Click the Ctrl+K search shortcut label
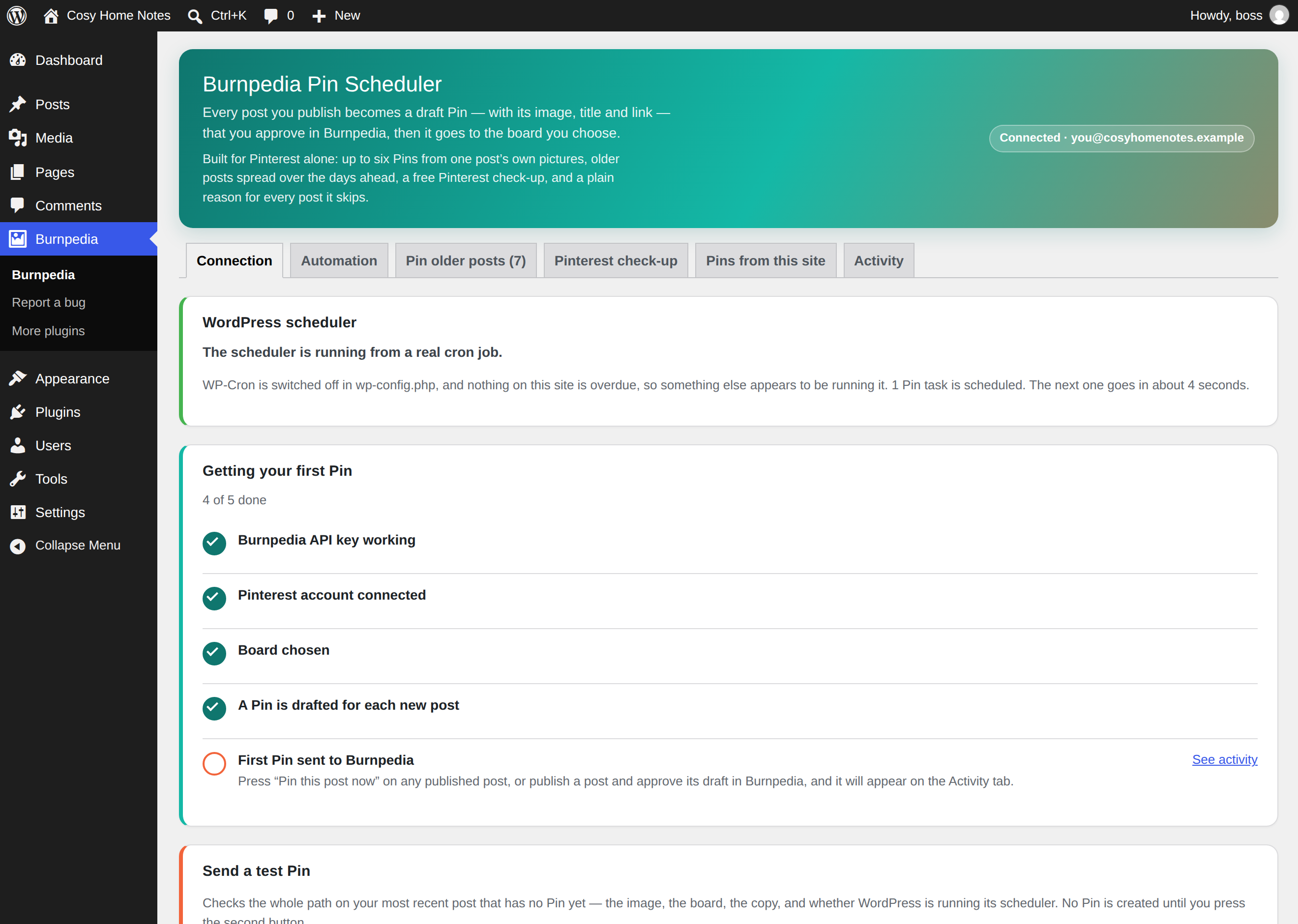Screen dimensions: 1298x924 (x=229, y=15)
